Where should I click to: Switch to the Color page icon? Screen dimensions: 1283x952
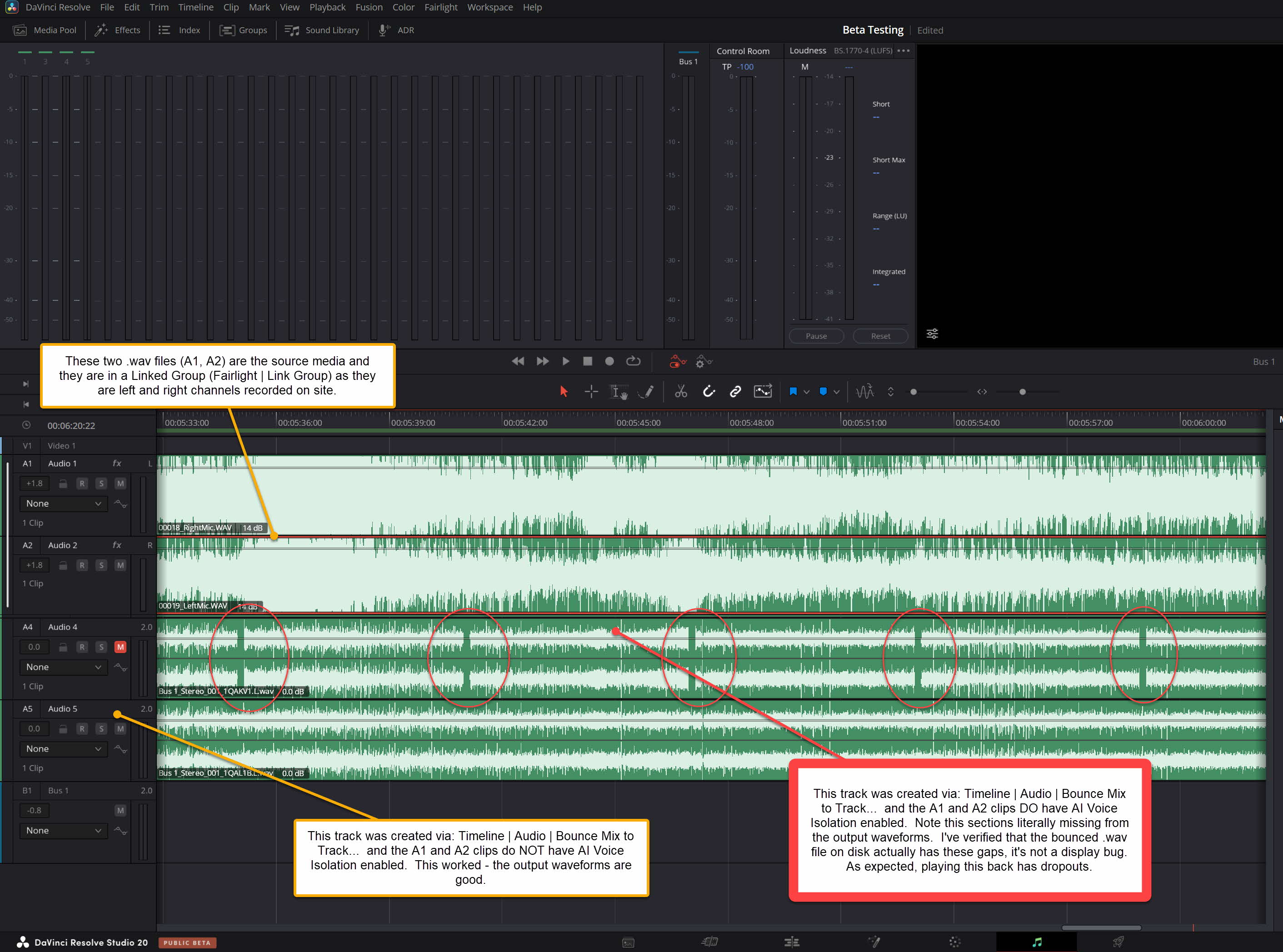pos(955,942)
